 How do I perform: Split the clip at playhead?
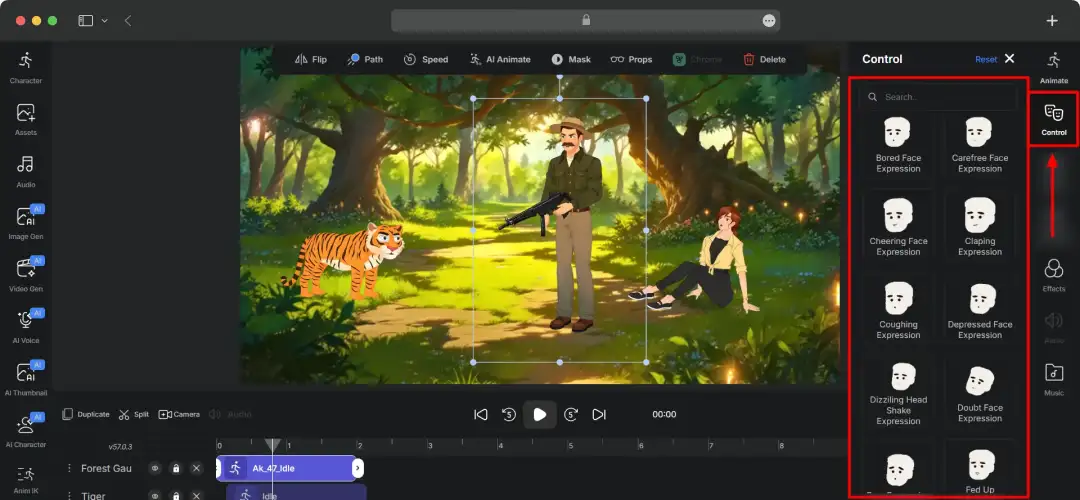[x=134, y=415]
